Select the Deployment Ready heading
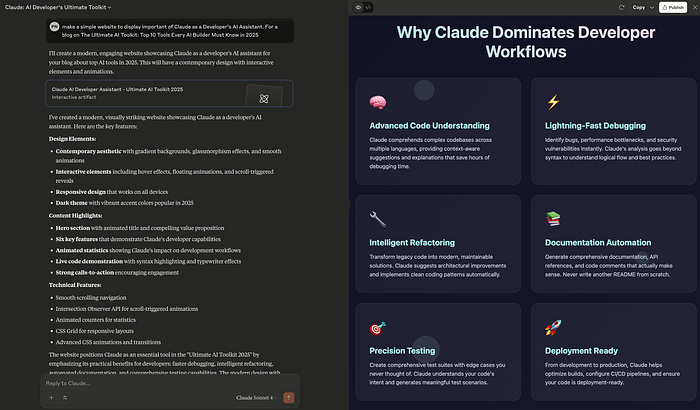The height and width of the screenshot is (410, 700). [x=581, y=351]
